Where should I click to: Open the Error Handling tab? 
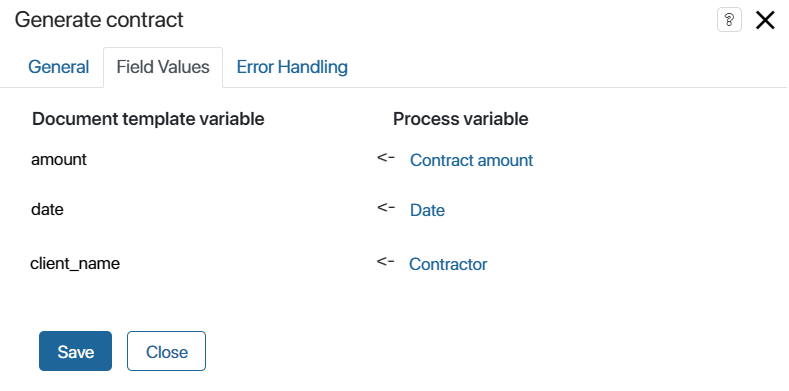pyautogui.click(x=292, y=67)
